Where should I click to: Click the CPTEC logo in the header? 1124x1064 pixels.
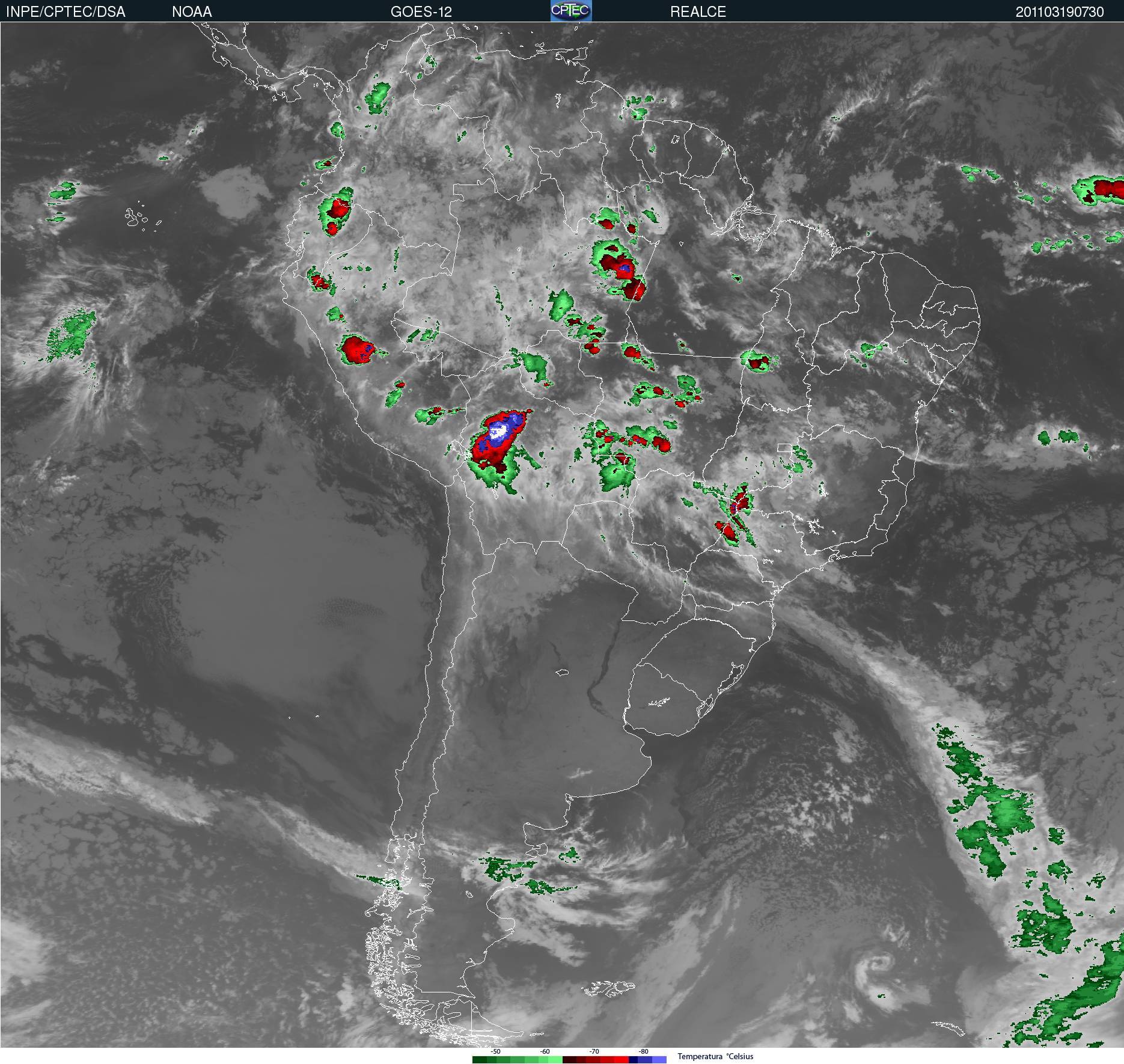click(x=571, y=11)
